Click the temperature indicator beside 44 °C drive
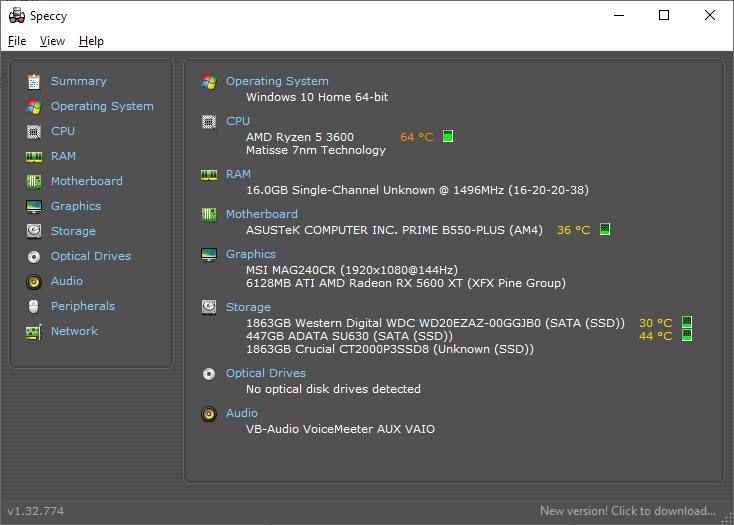Image resolution: width=734 pixels, height=525 pixels. pyautogui.click(x=687, y=335)
